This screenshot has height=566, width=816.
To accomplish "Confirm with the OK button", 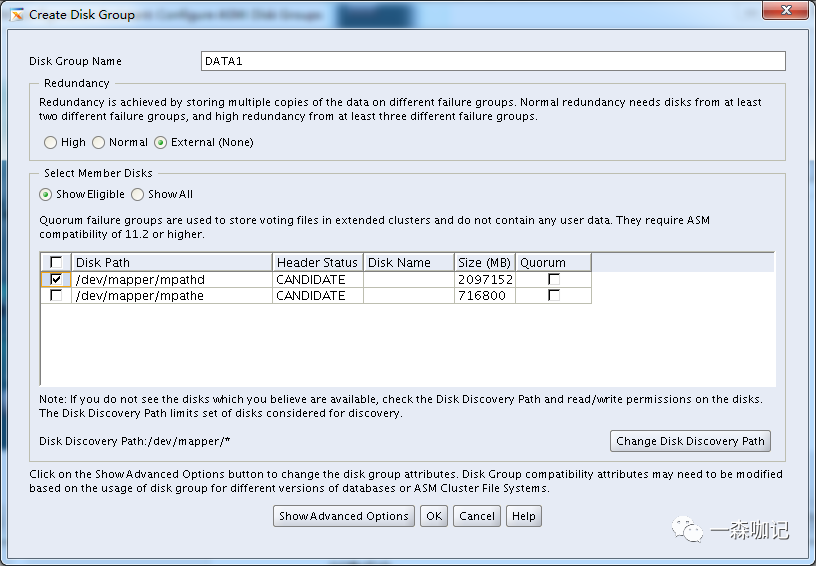I will (x=434, y=516).
